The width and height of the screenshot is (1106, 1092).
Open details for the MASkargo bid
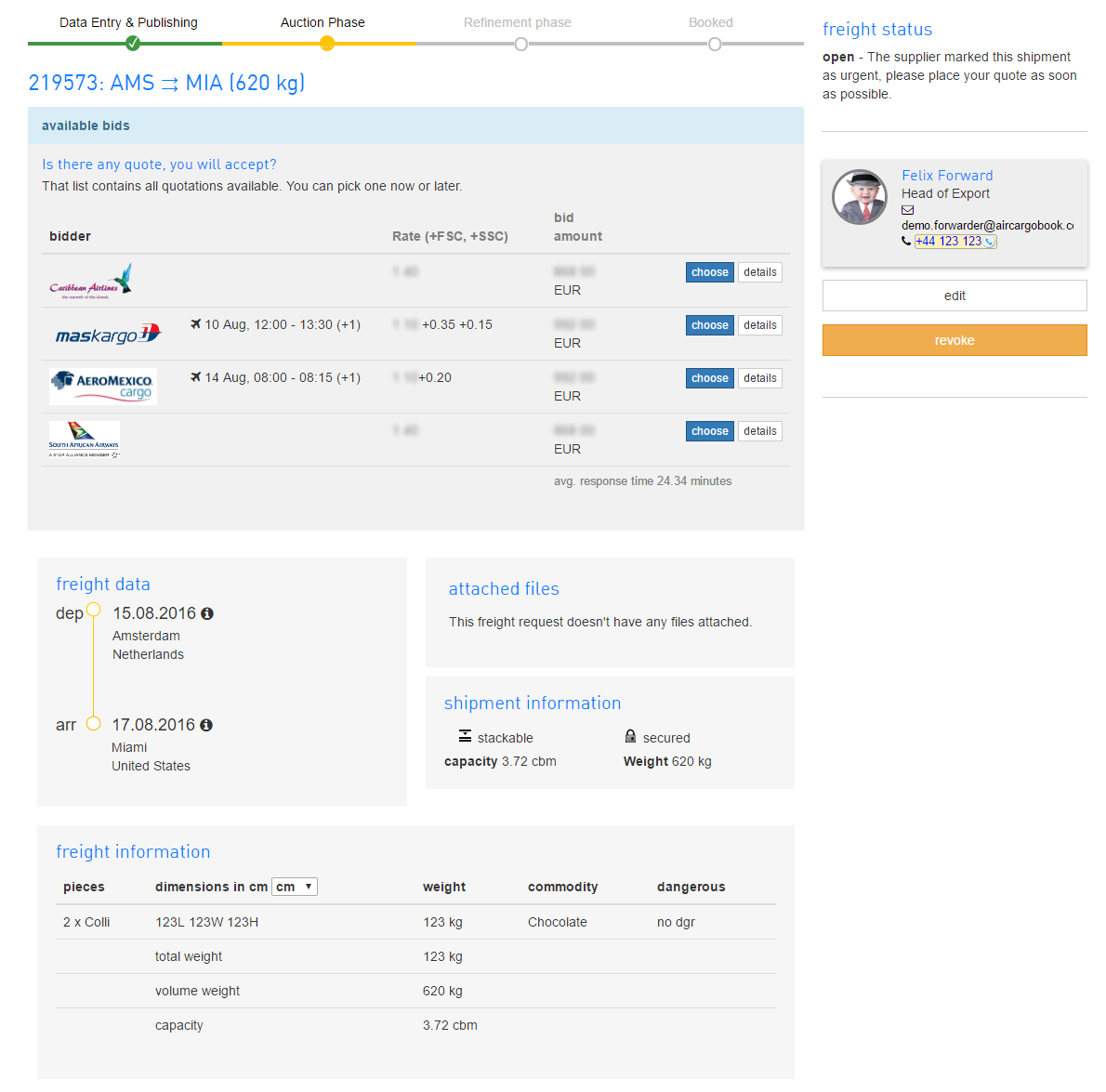tap(759, 325)
